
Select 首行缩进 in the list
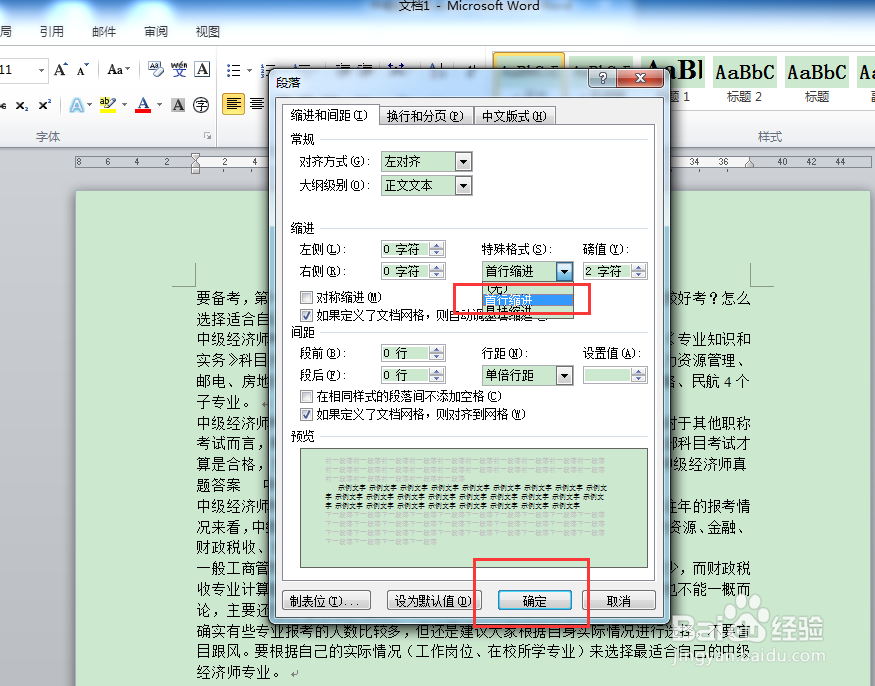coord(527,300)
